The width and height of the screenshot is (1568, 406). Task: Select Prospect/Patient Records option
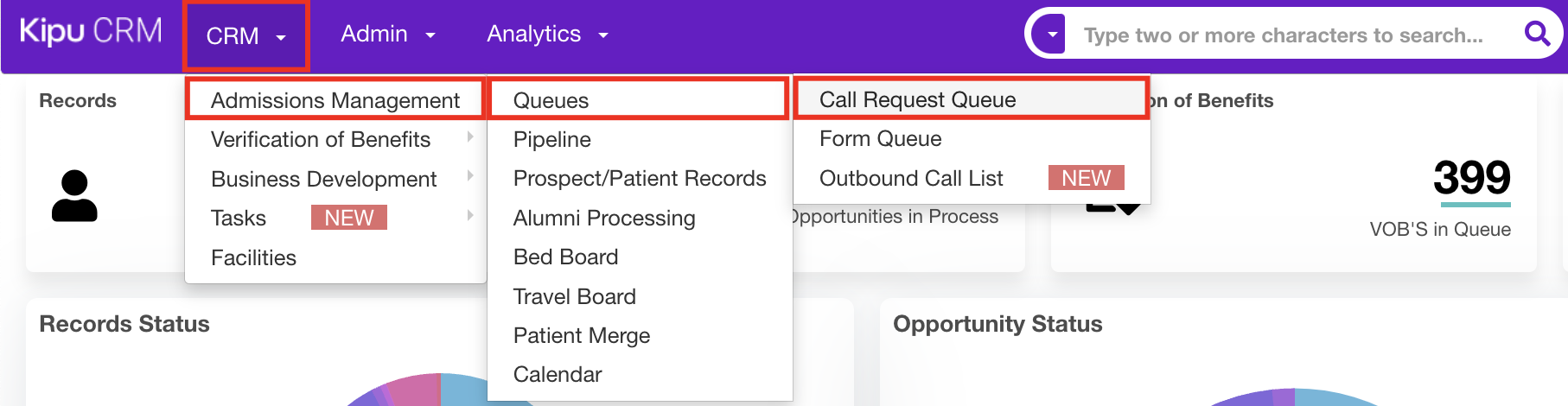point(639,178)
